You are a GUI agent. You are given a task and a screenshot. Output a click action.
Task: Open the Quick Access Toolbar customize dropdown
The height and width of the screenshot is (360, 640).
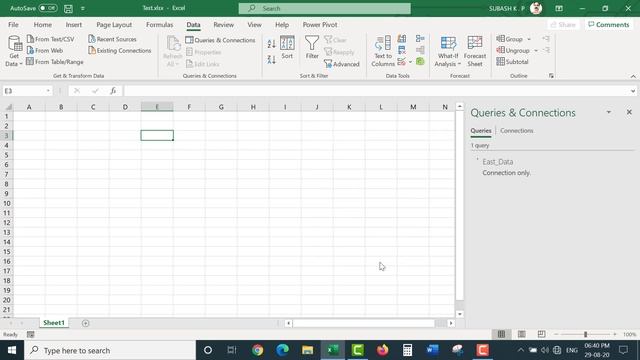tap(82, 8)
